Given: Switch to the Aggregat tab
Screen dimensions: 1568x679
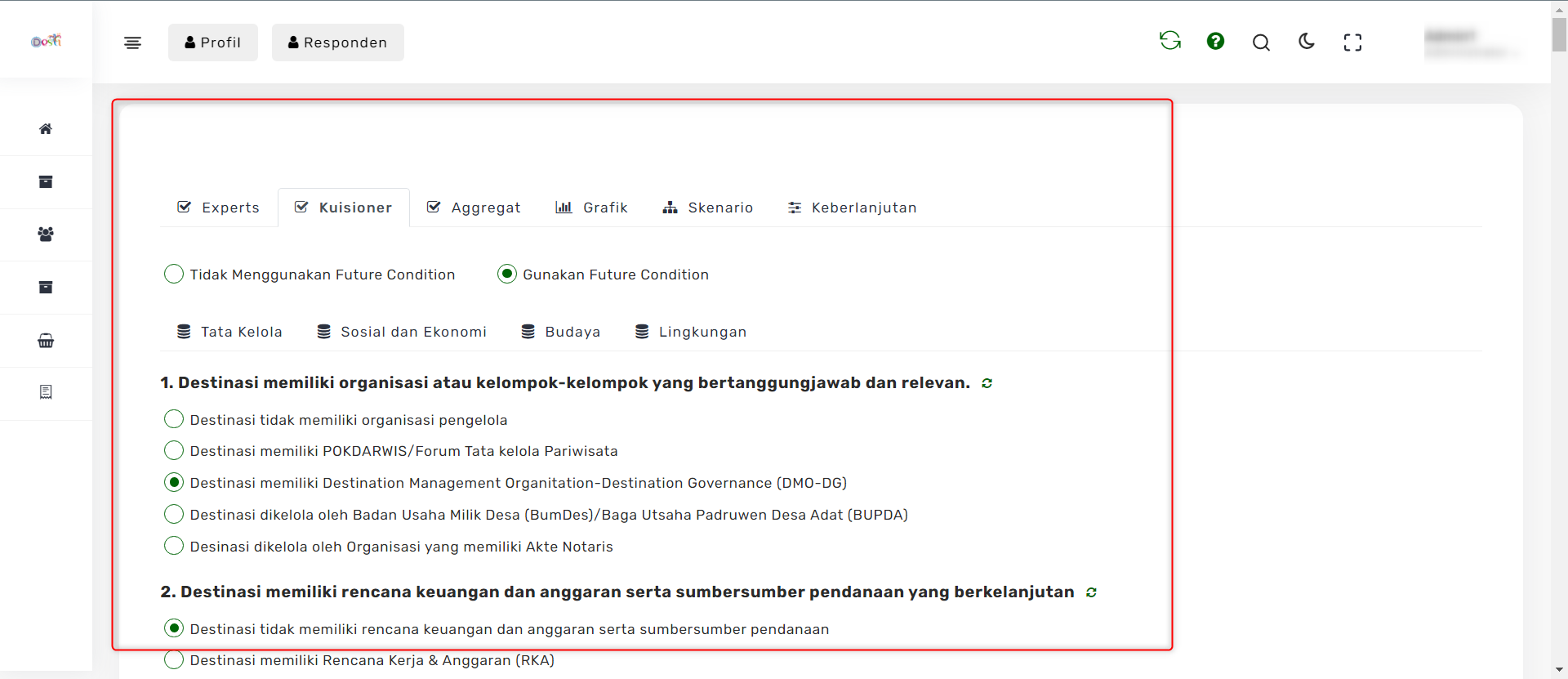Looking at the screenshot, I should 474,208.
